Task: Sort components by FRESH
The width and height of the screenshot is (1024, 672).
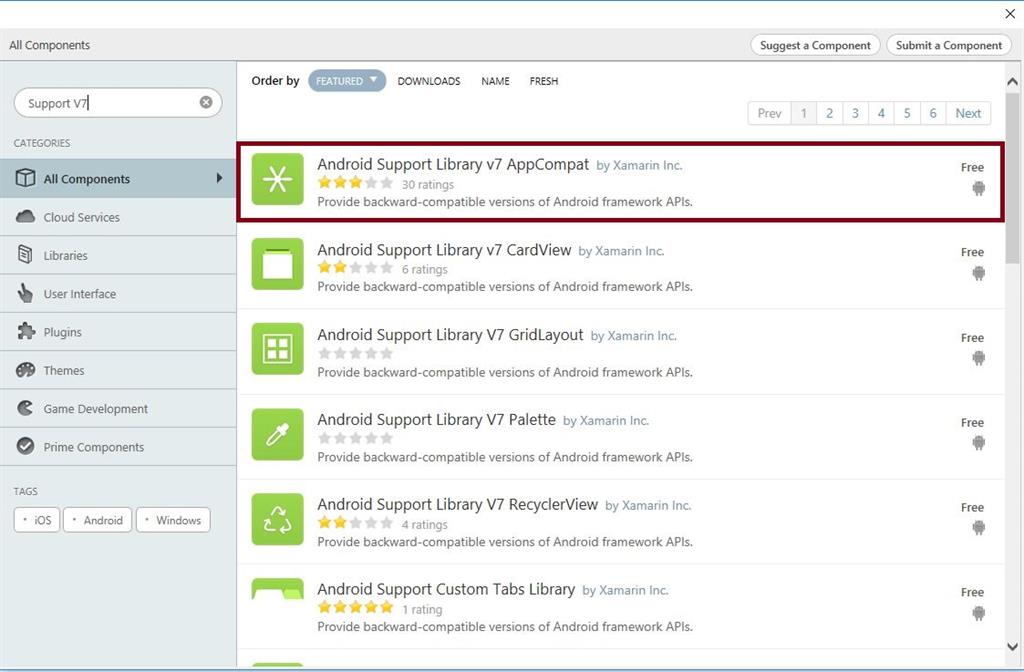Action: pyautogui.click(x=543, y=81)
